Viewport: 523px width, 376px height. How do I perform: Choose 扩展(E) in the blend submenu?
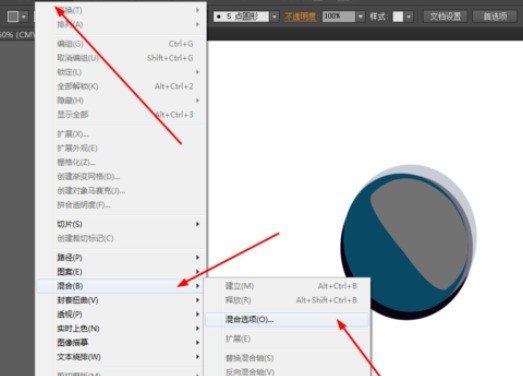click(287, 339)
